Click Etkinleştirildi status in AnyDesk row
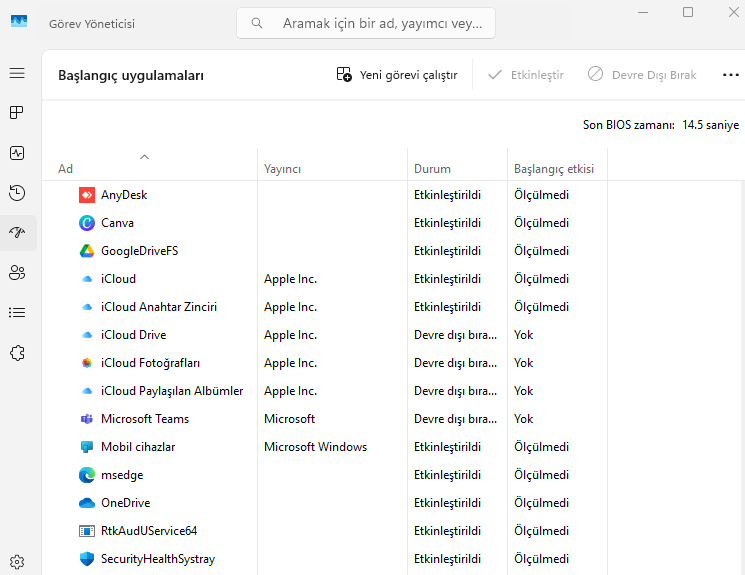 coord(447,195)
